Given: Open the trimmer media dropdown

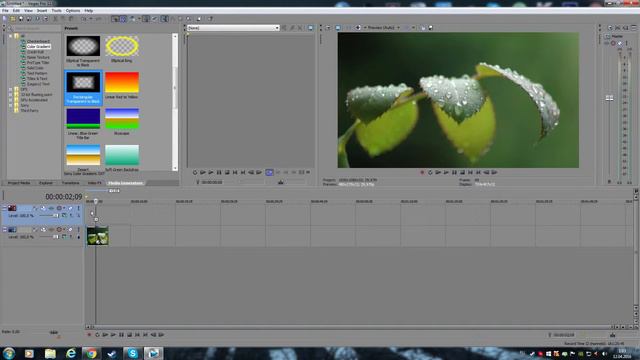Looking at the screenshot, I should pyautogui.click(x=277, y=28).
